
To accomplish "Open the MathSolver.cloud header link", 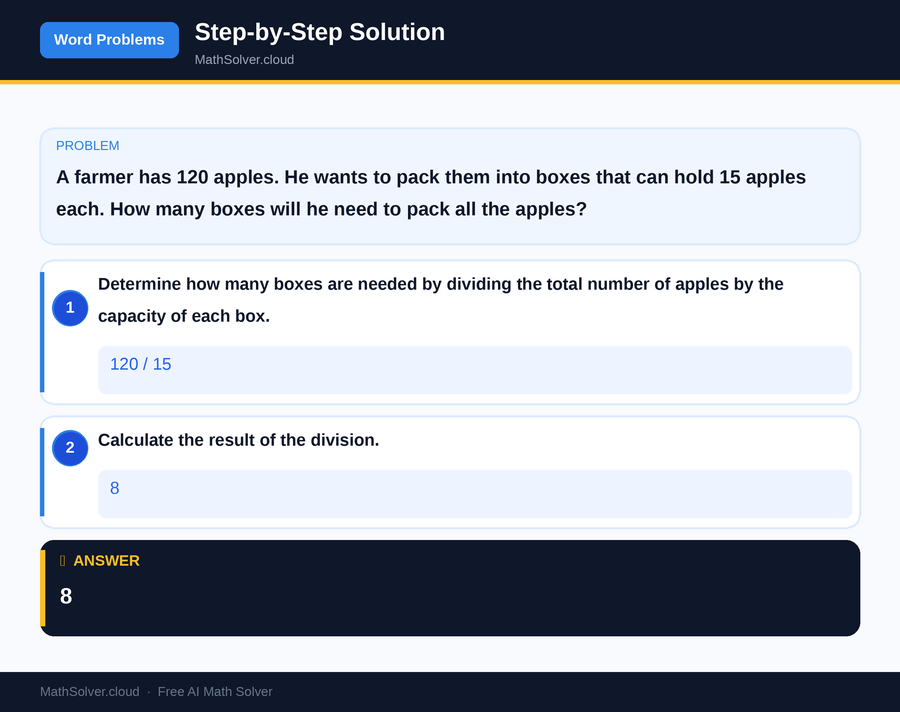I will point(244,60).
